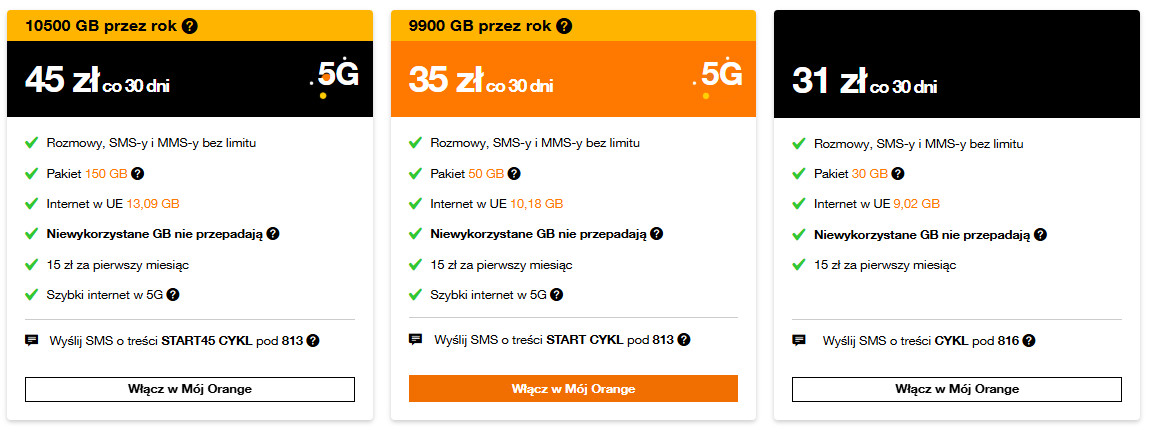The image size is (1153, 436).
Task: Open help for Pakiet 30 GB
Action: [899, 174]
